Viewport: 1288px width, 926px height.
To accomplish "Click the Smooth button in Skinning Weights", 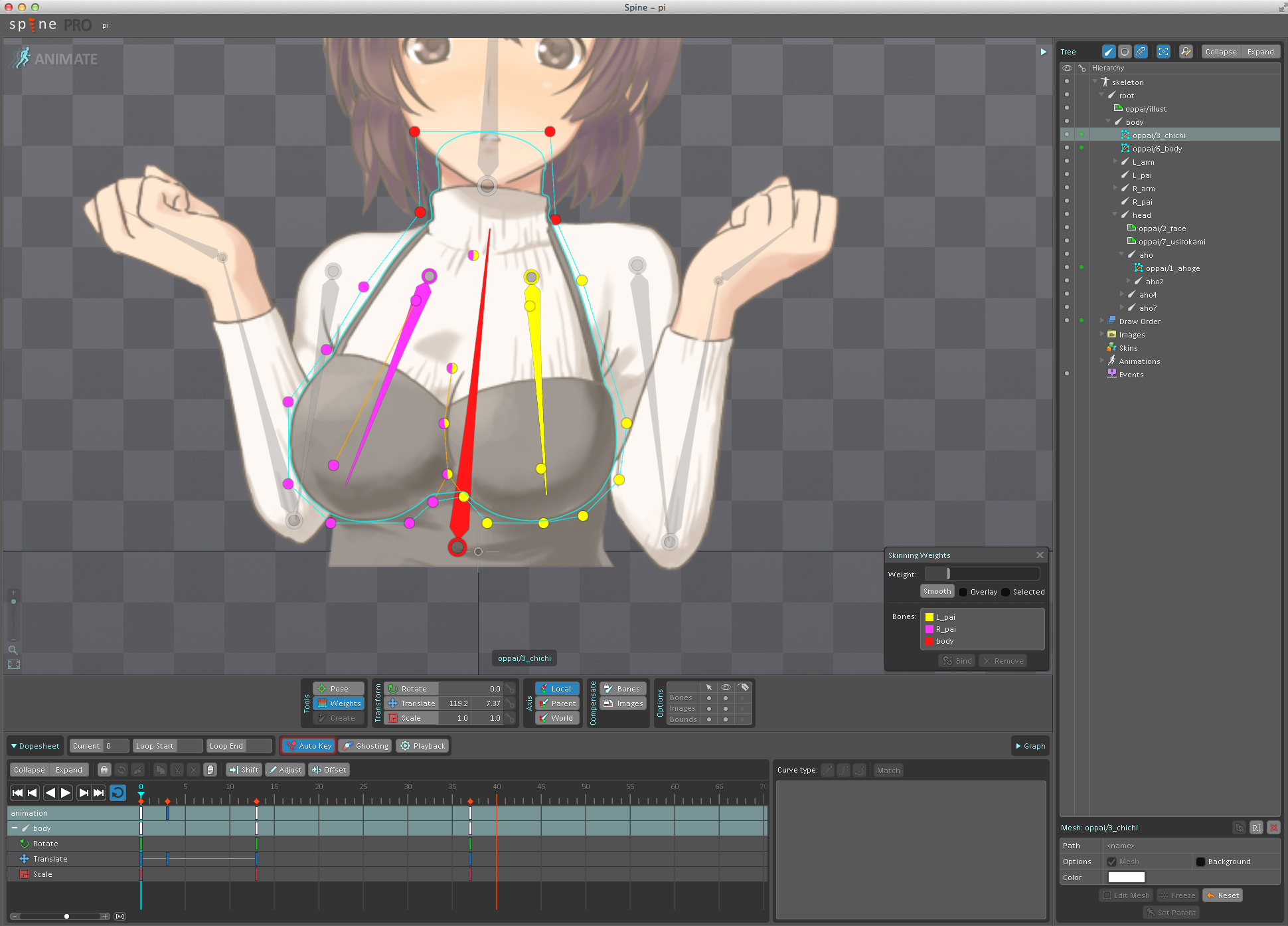I will (937, 591).
